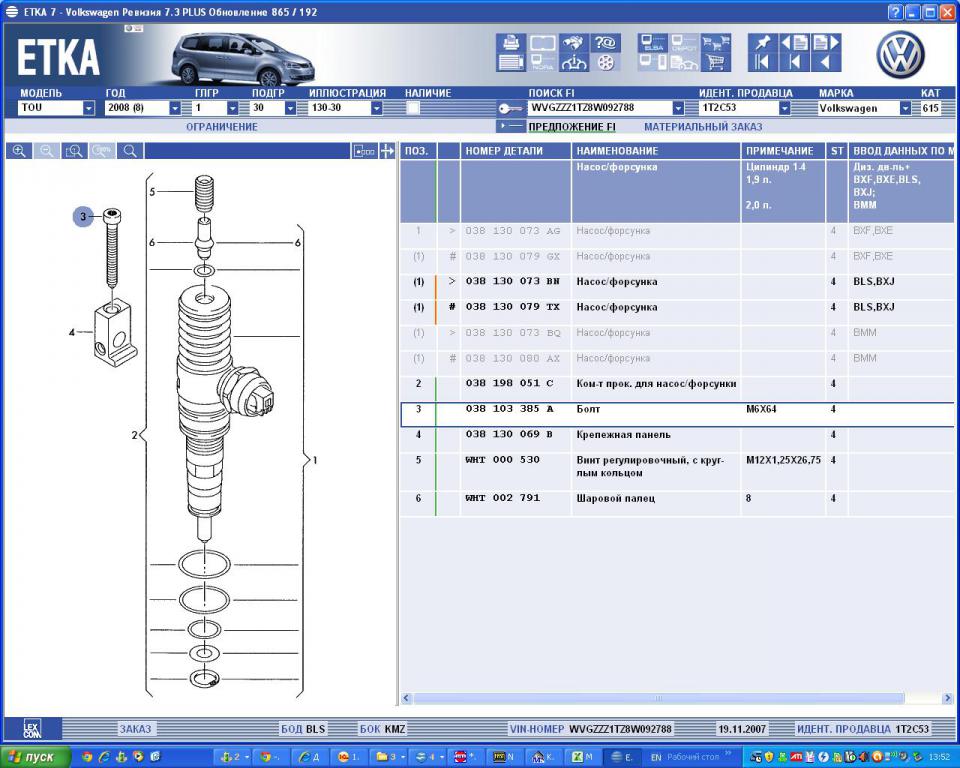
Task: Click the key icon beside ПОИСК FI
Action: point(509,108)
